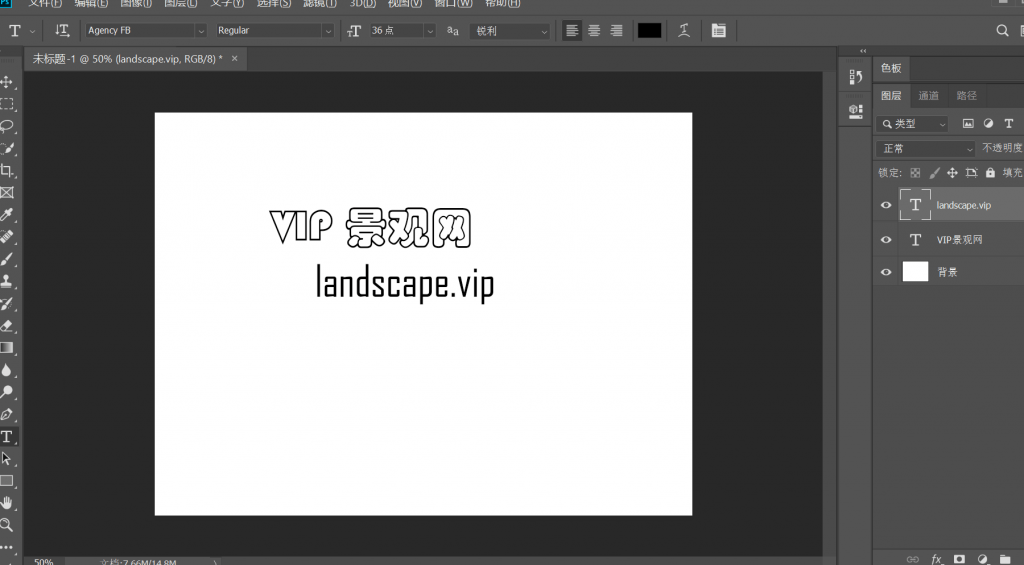Select the Clone Stamp tool

tap(7, 282)
